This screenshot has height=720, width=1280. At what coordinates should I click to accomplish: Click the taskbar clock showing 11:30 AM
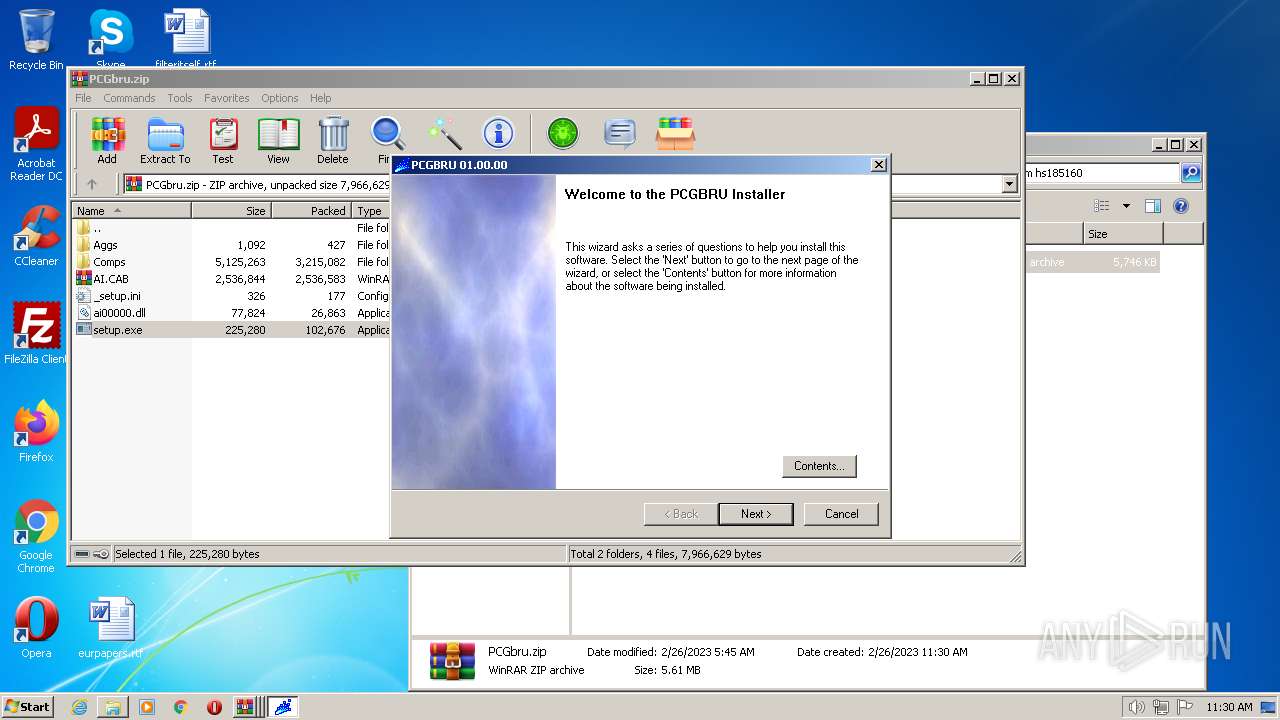click(1229, 707)
